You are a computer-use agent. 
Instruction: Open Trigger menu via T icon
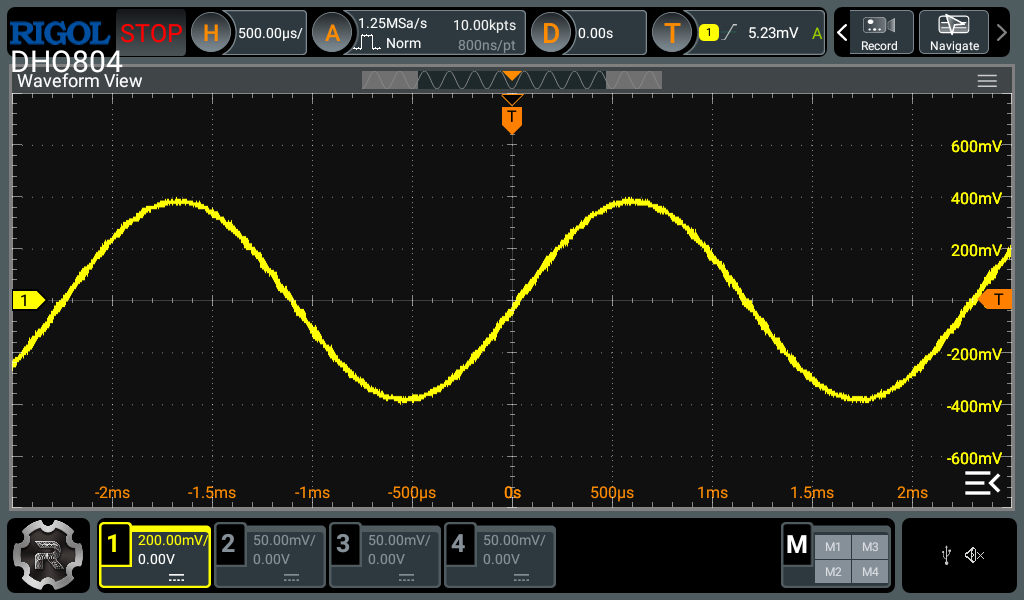[672, 33]
